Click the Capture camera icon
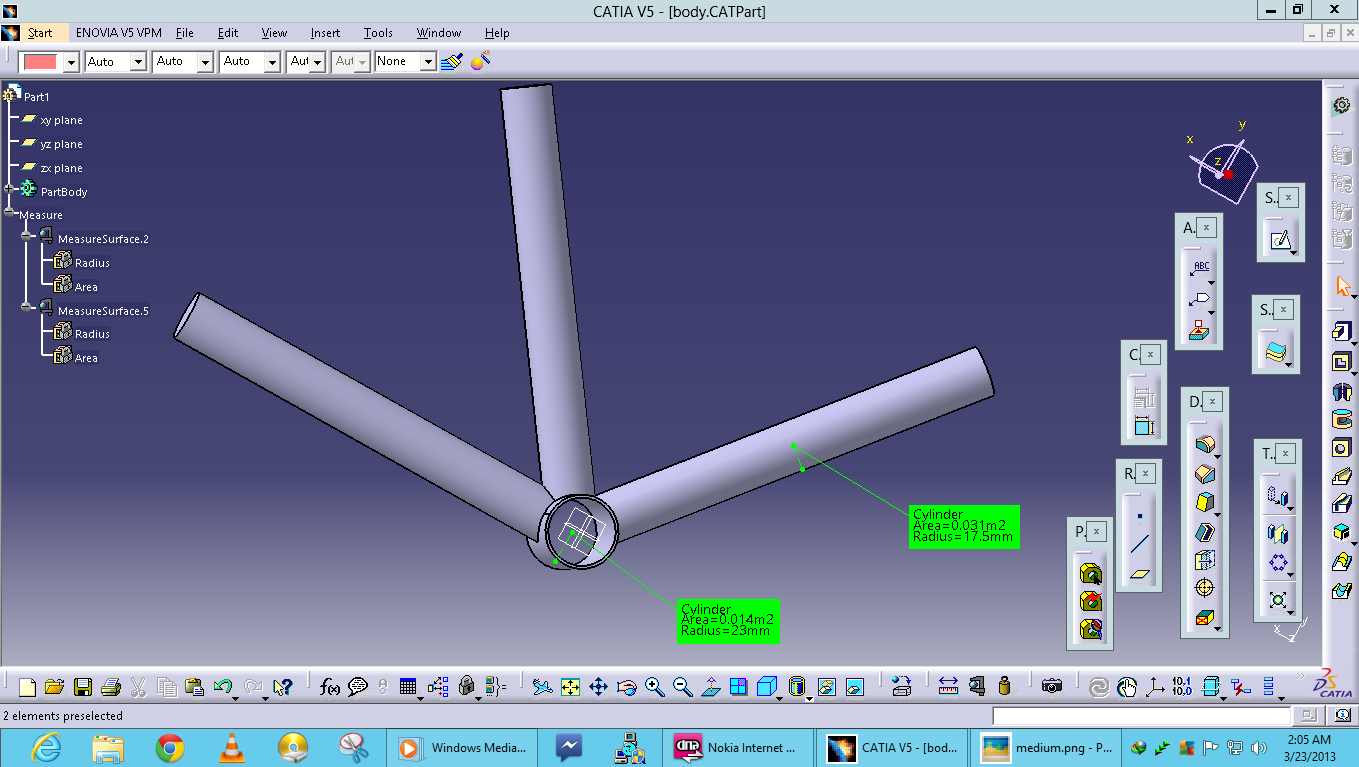The height and width of the screenshot is (767, 1359). [1051, 687]
